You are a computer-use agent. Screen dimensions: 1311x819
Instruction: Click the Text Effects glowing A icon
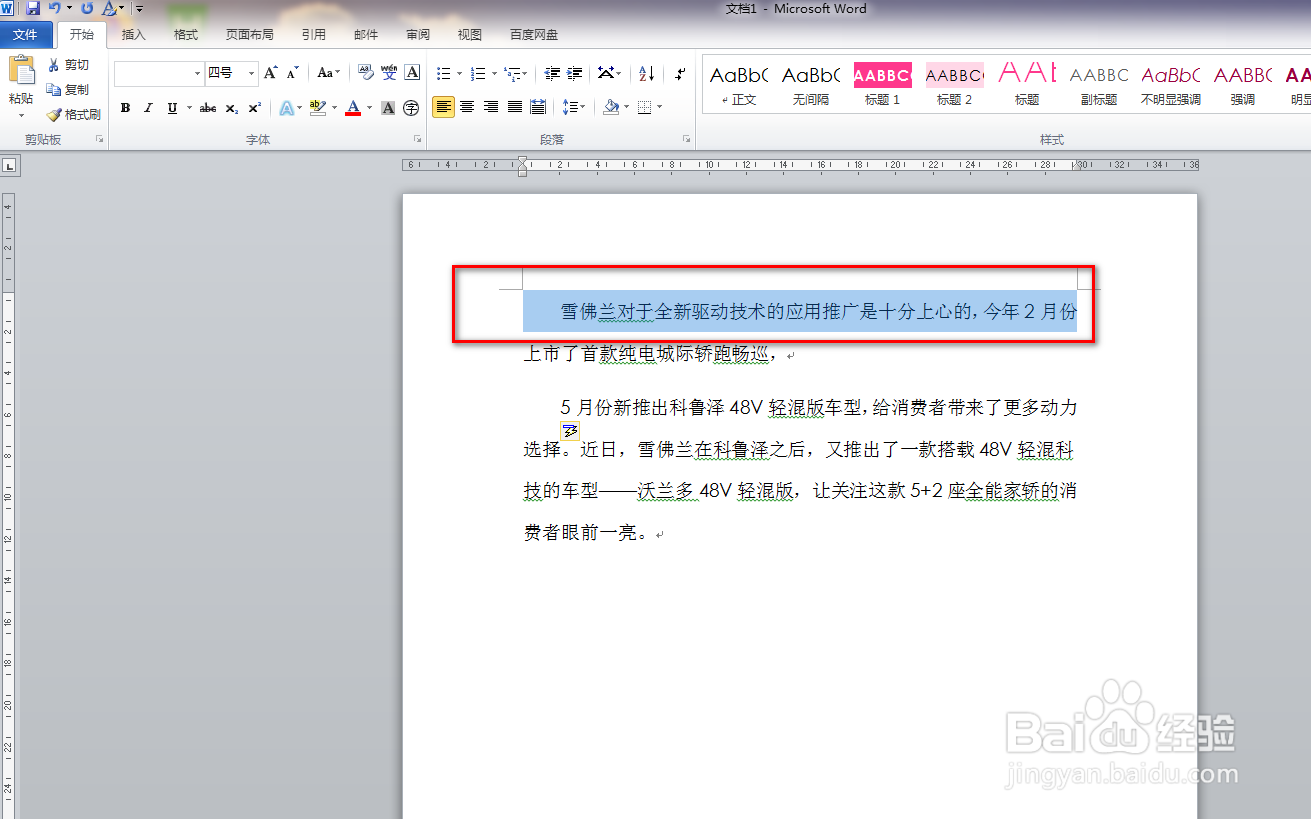tap(285, 108)
